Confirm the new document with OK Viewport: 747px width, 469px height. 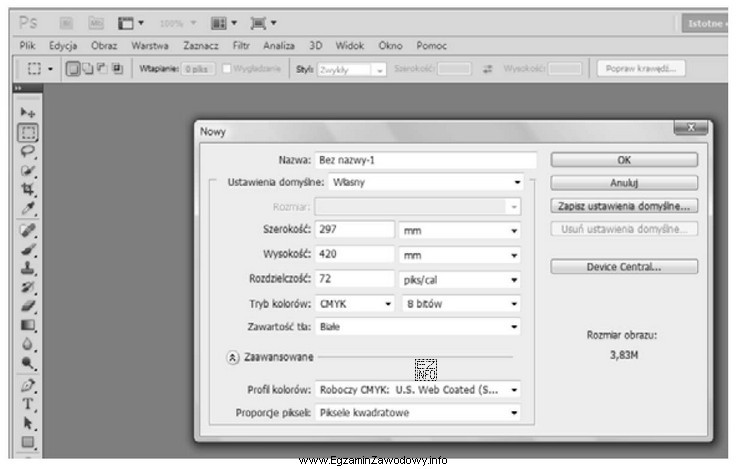624,160
